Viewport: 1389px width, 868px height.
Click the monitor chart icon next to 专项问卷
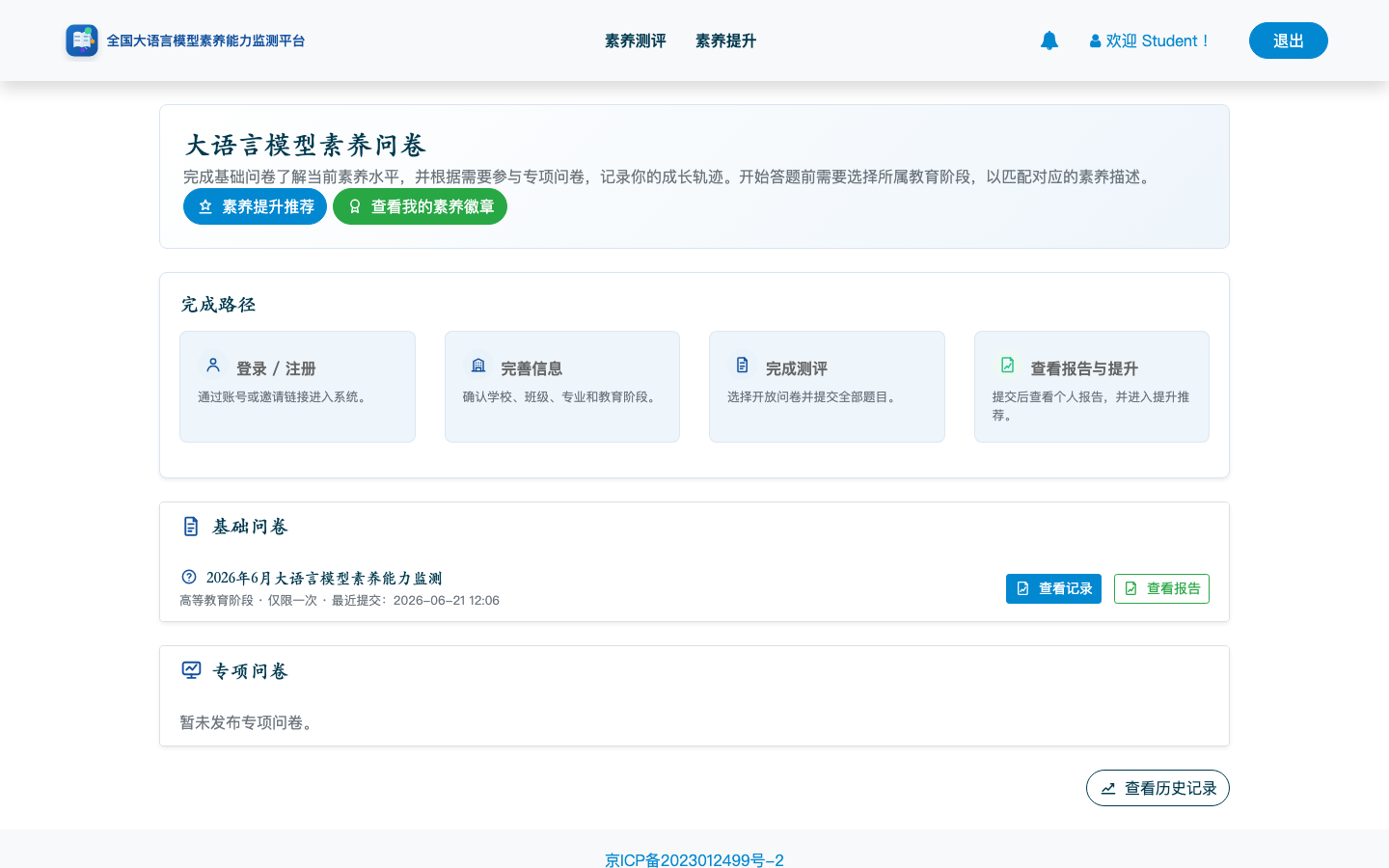tap(191, 670)
